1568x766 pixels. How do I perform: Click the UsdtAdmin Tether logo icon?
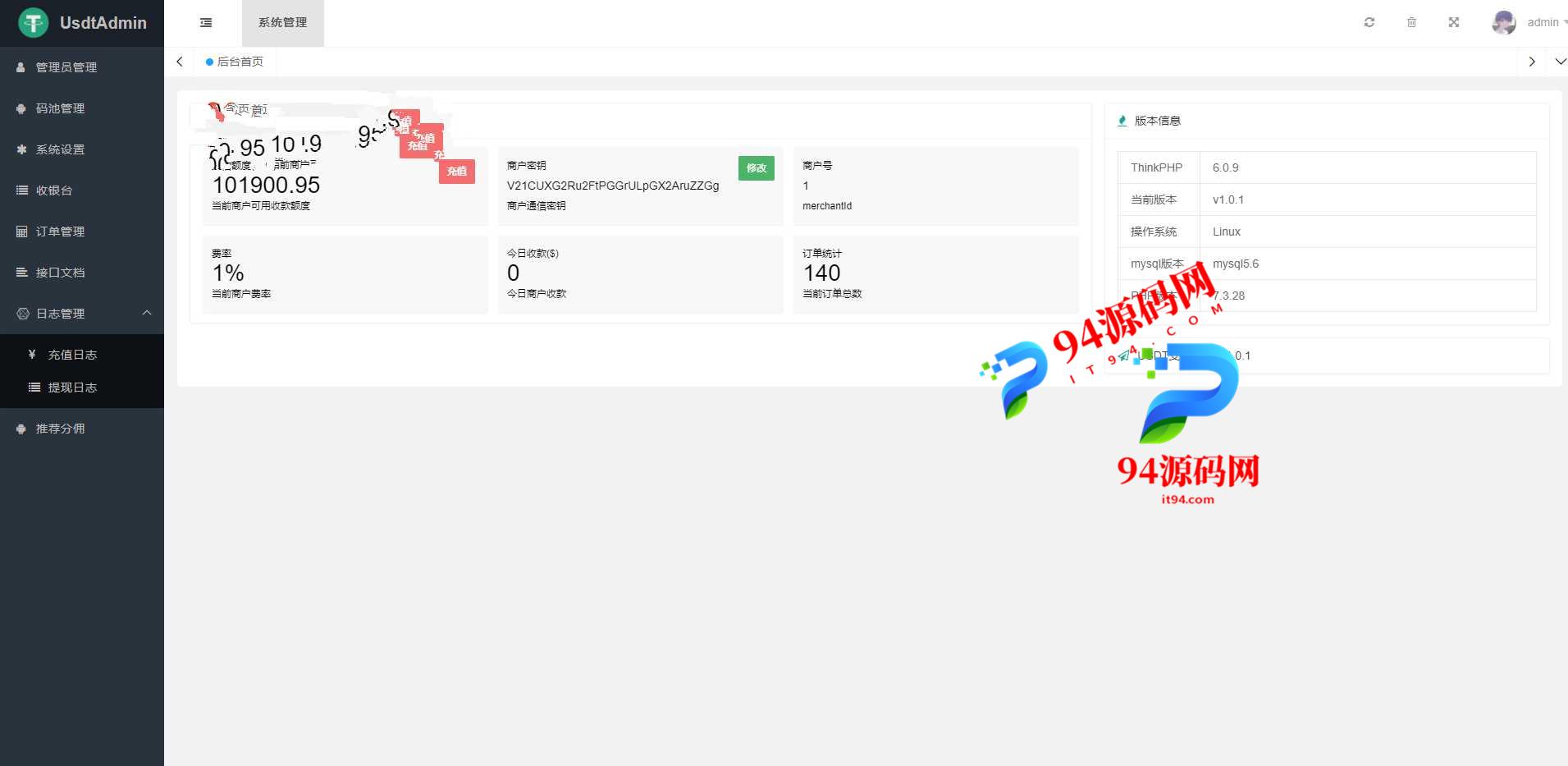pyautogui.click(x=34, y=22)
